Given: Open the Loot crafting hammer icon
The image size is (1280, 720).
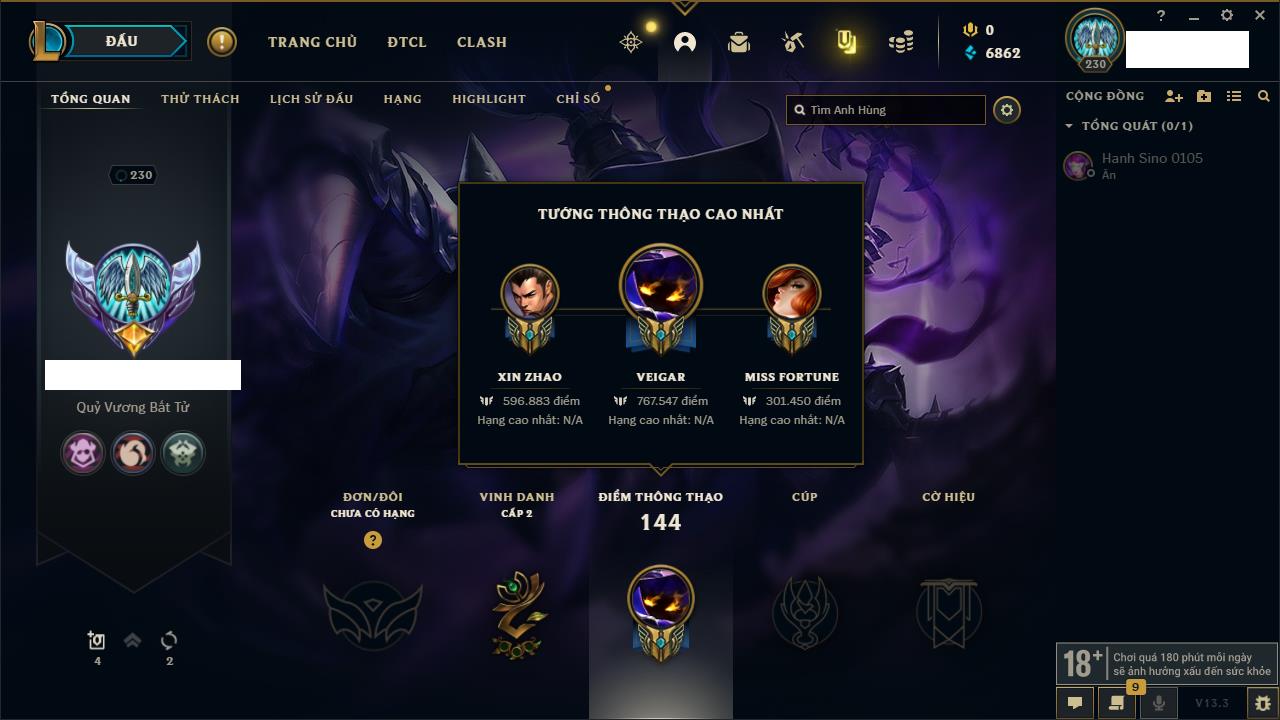Looking at the screenshot, I should (793, 42).
